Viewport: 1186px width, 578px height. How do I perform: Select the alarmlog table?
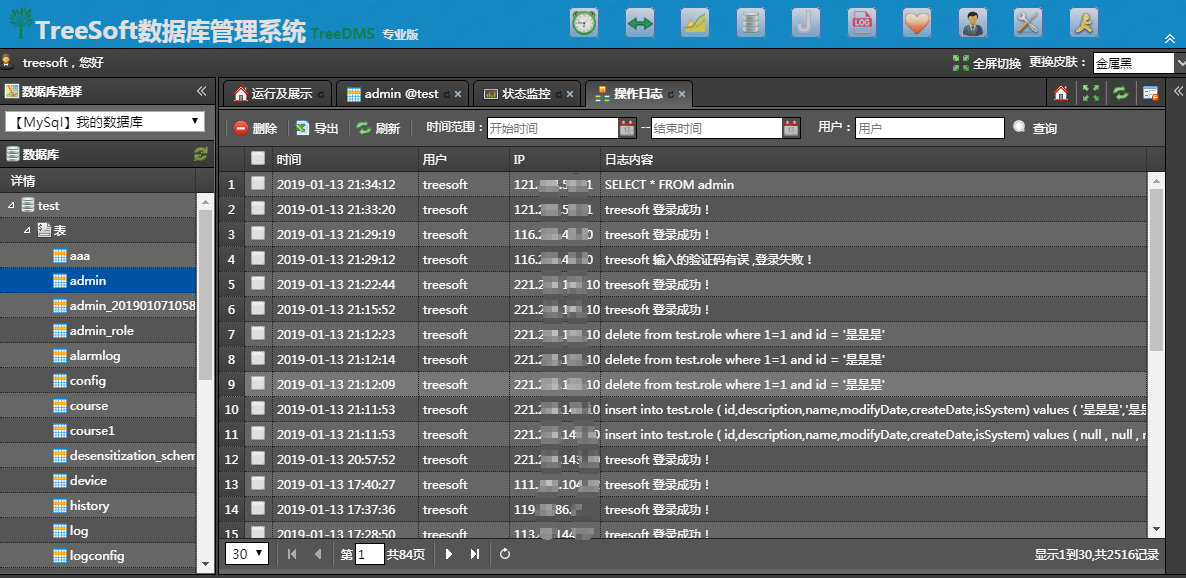tap(95, 356)
